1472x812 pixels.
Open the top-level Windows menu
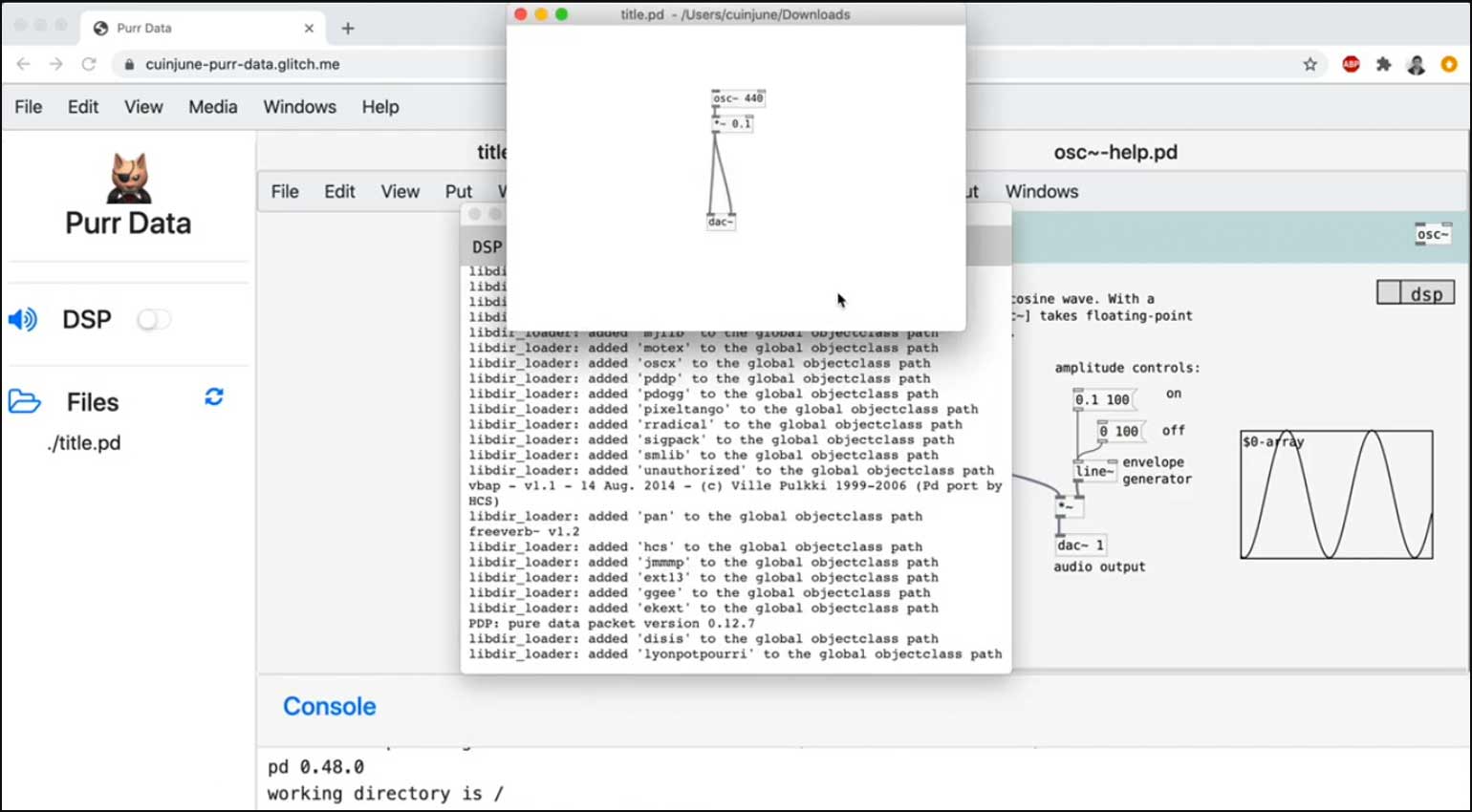300,107
